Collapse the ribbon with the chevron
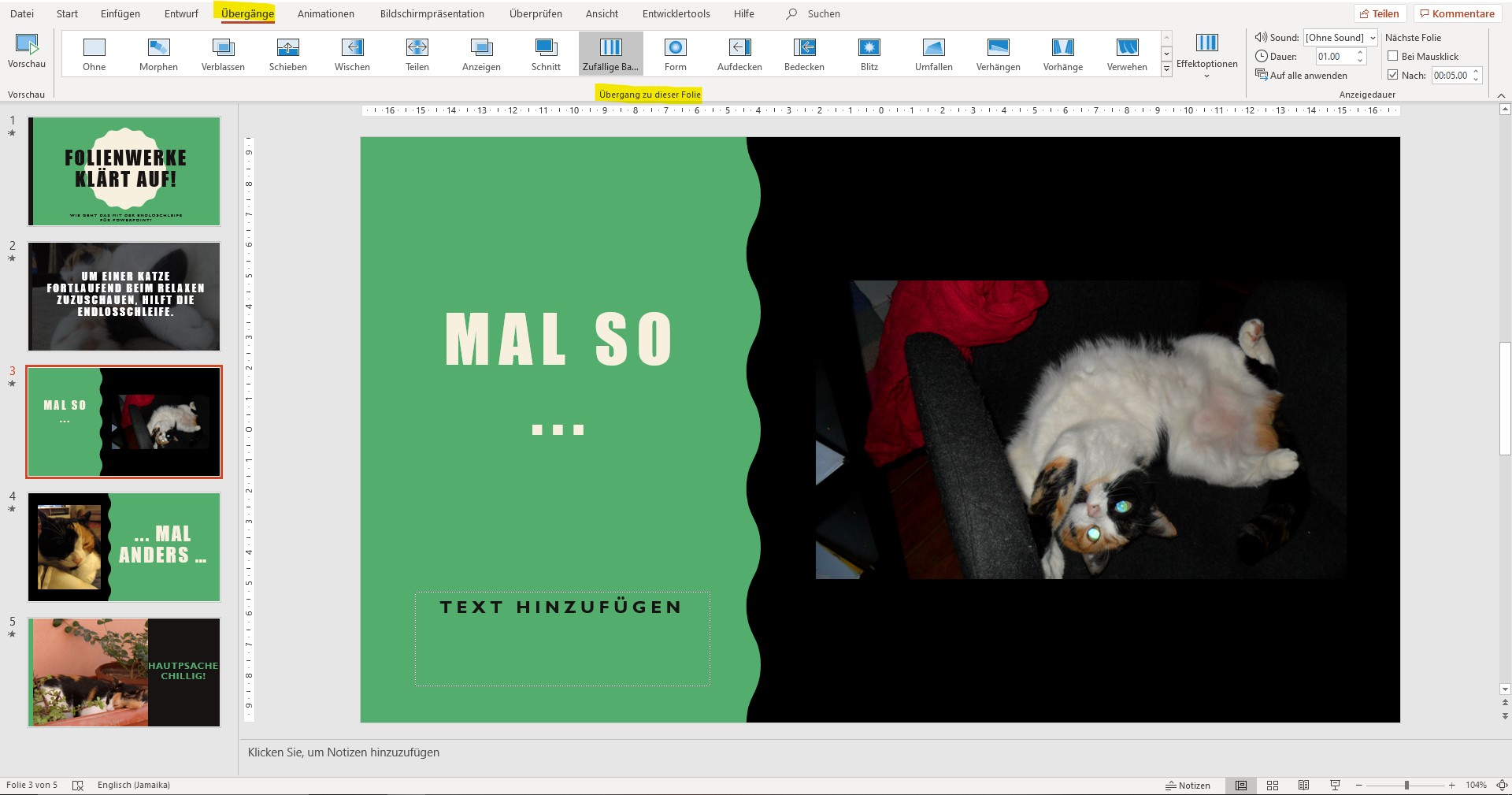1512x795 pixels. [x=1501, y=95]
